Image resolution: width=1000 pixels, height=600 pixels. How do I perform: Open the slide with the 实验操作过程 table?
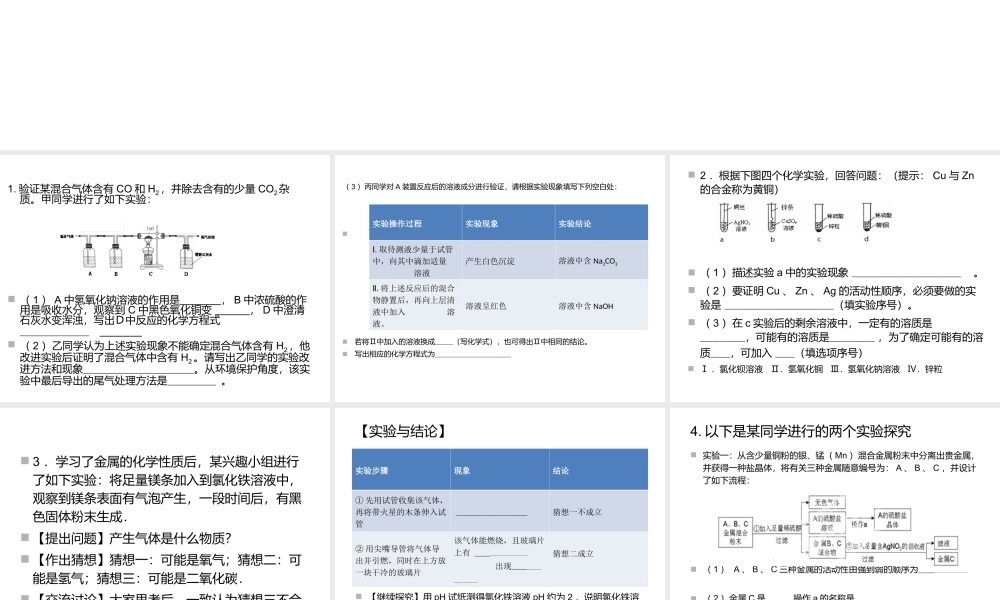[500, 278]
